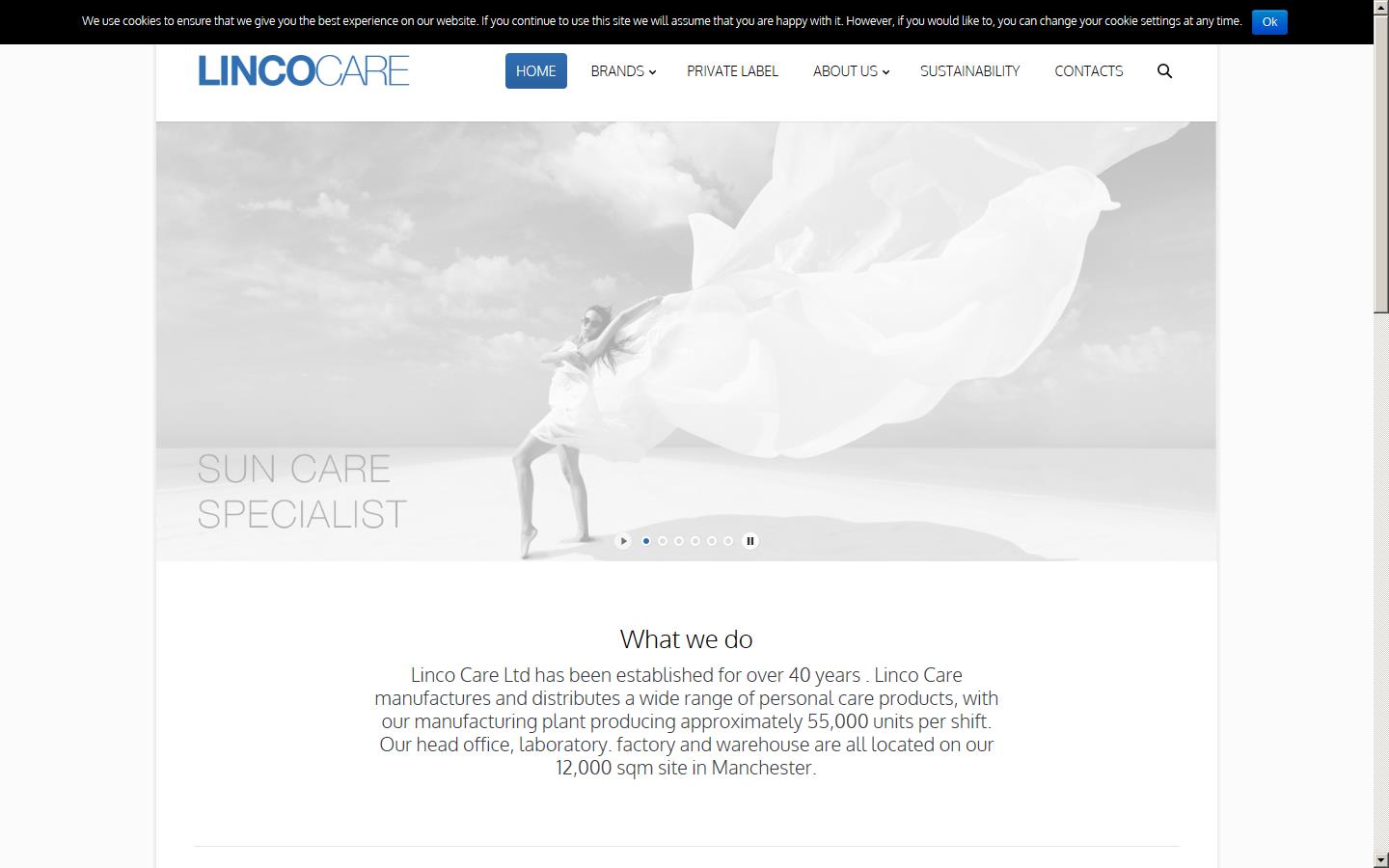Image resolution: width=1389 pixels, height=868 pixels.
Task: Expand the ABOUT US dropdown menu
Action: (845, 70)
